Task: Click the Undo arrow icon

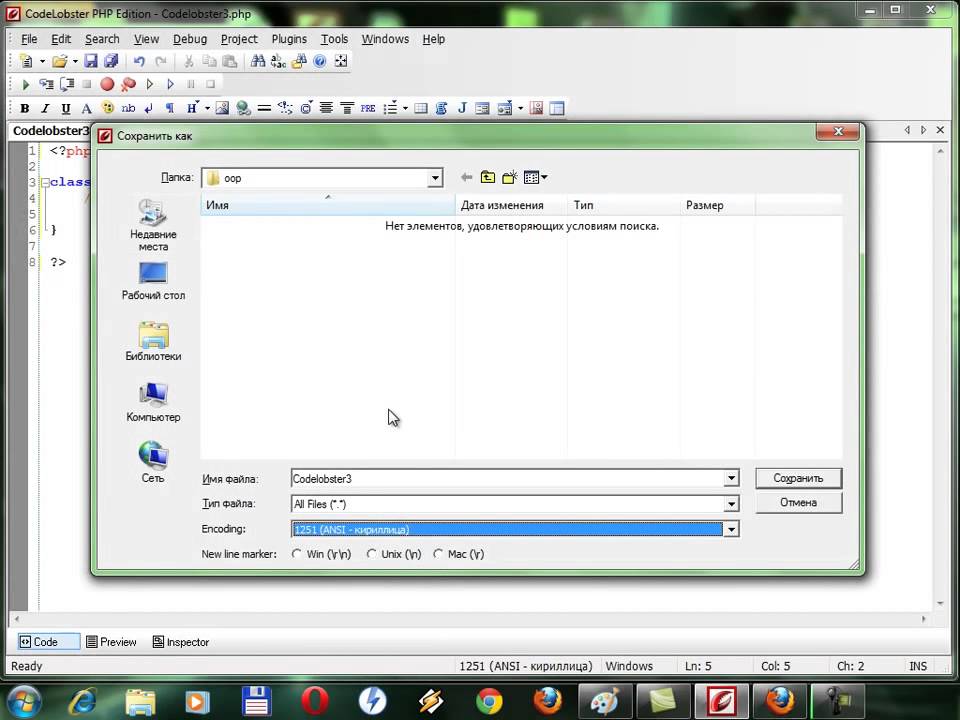Action: [x=140, y=61]
